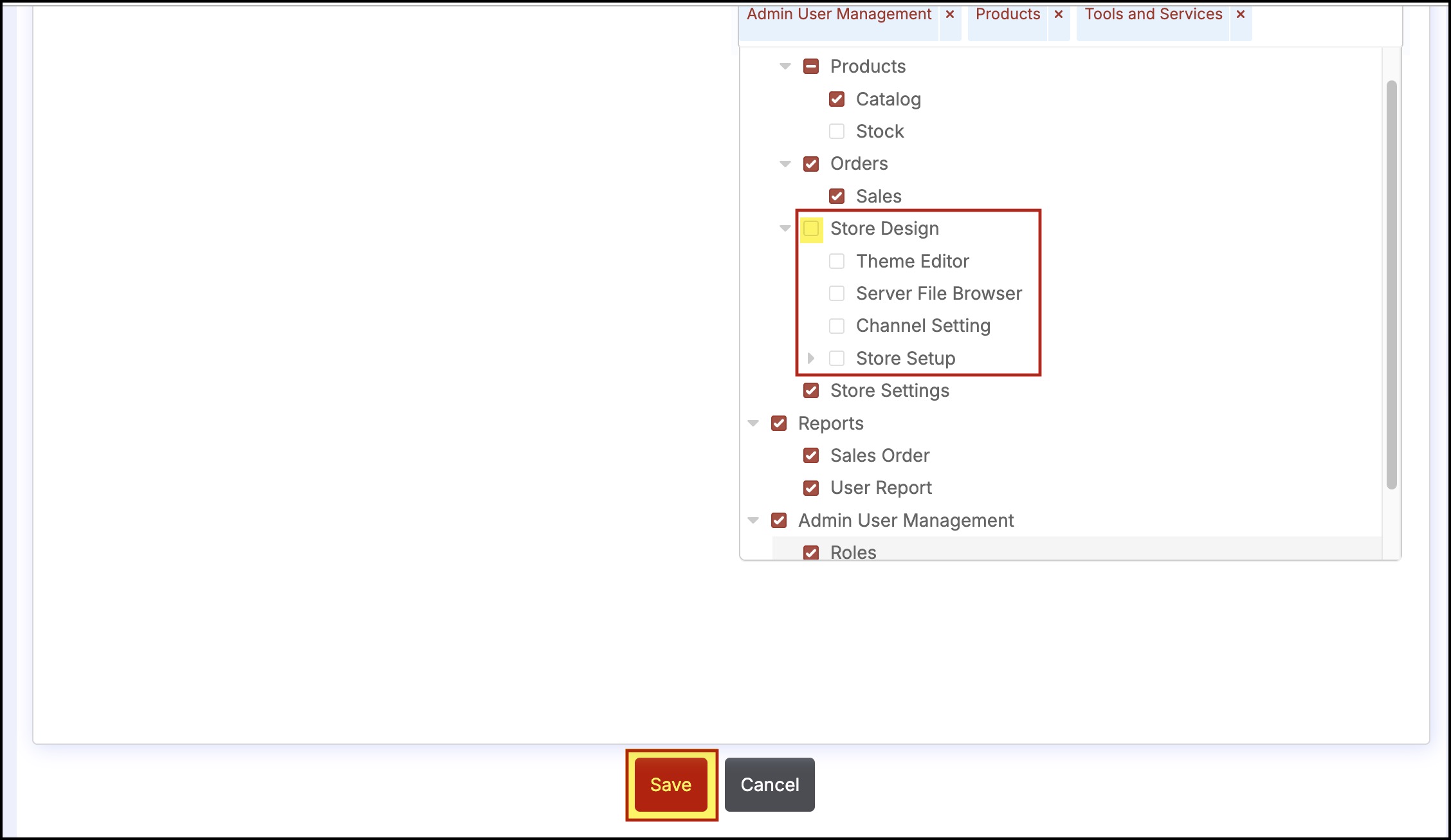Uncheck the Store Settings checkbox
This screenshot has width=1451, height=840.
(811, 390)
